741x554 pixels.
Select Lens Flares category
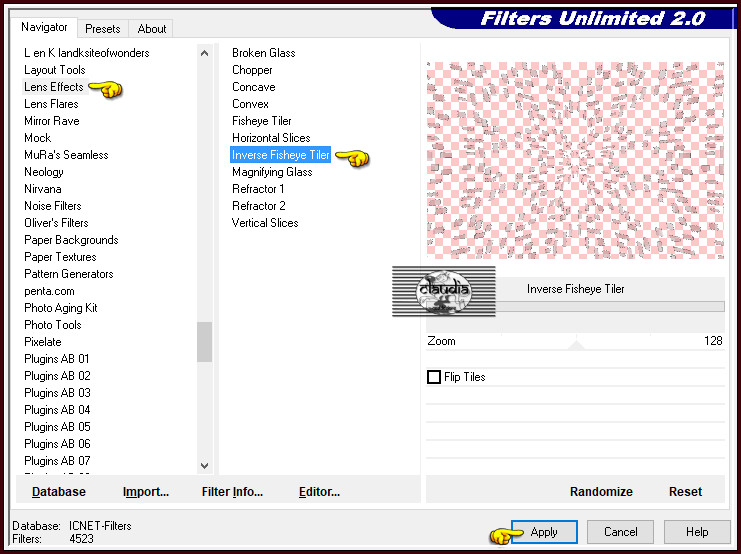click(51, 104)
